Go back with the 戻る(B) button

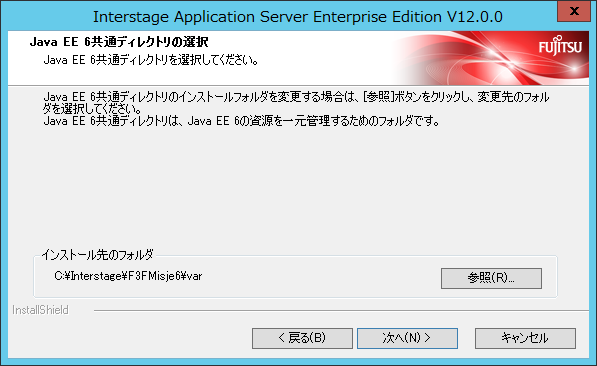coord(302,338)
